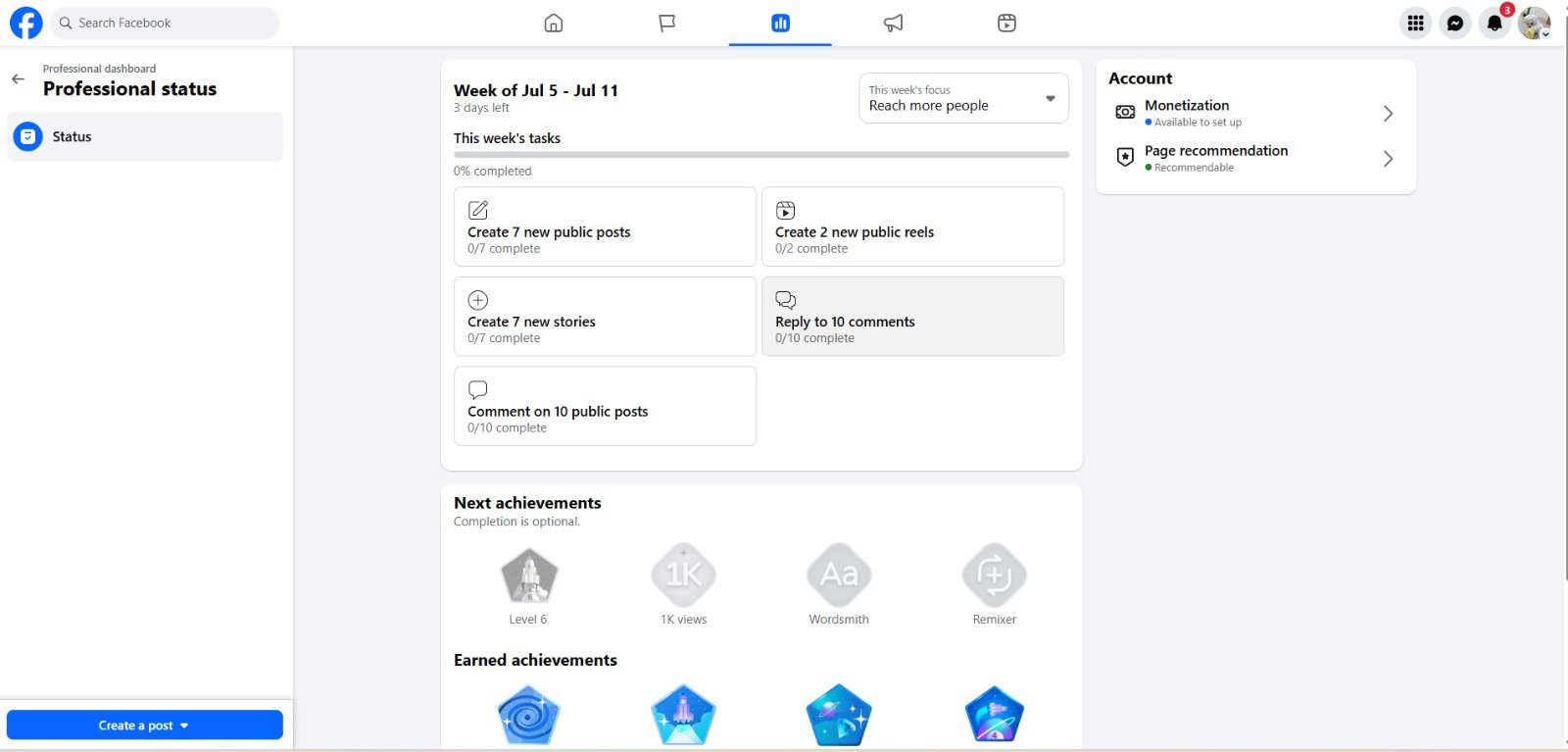View the Wordsmith achievement badge
Image resolution: width=1568 pixels, height=752 pixels.
coord(839,576)
